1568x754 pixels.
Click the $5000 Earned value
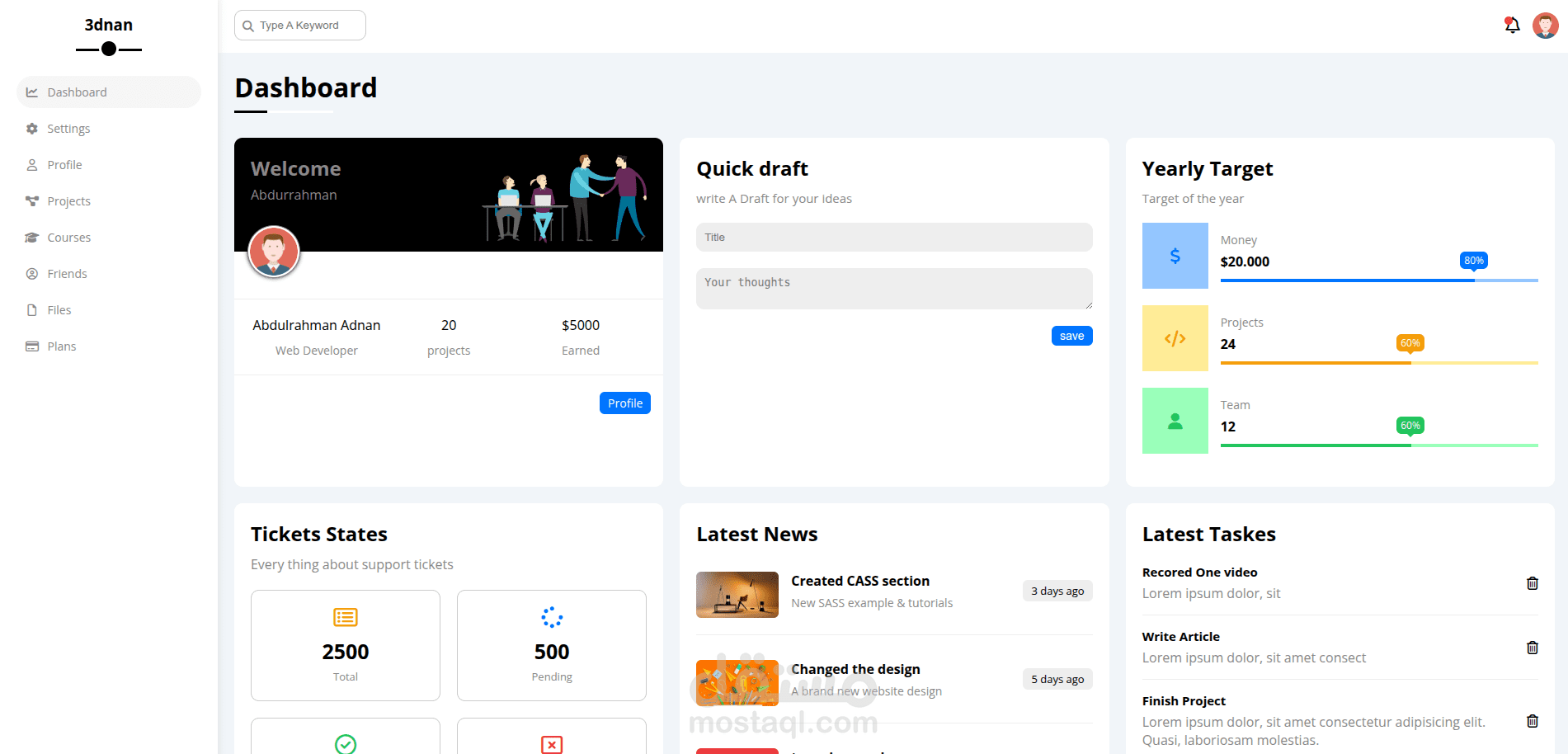click(581, 325)
